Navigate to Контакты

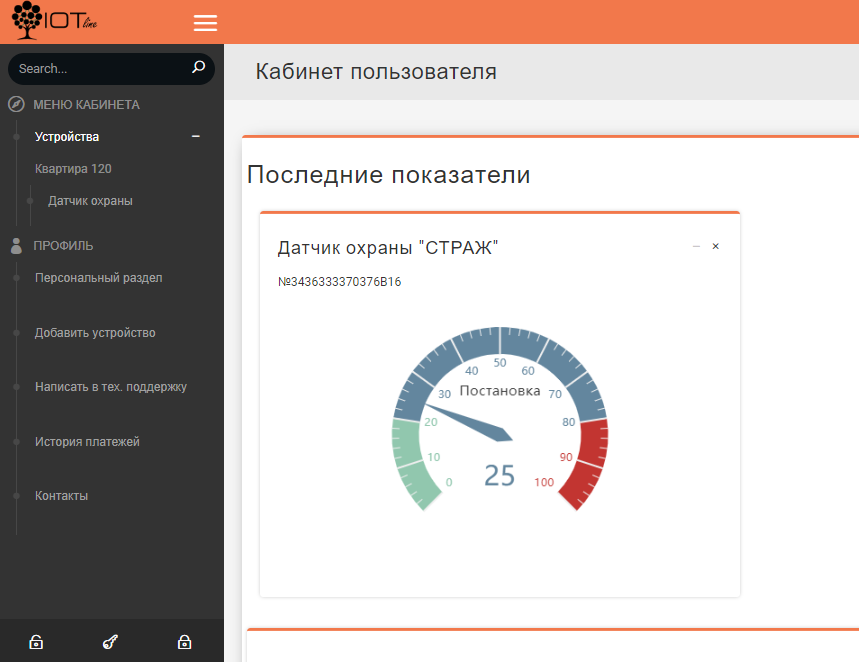tap(61, 496)
